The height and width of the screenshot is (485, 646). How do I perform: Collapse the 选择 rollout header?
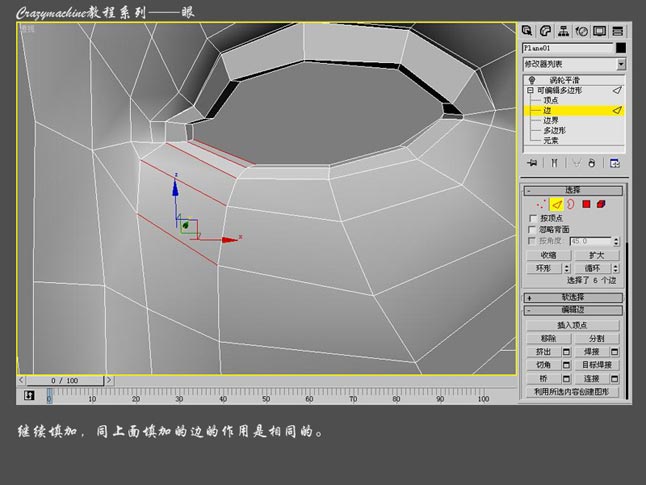(573, 190)
